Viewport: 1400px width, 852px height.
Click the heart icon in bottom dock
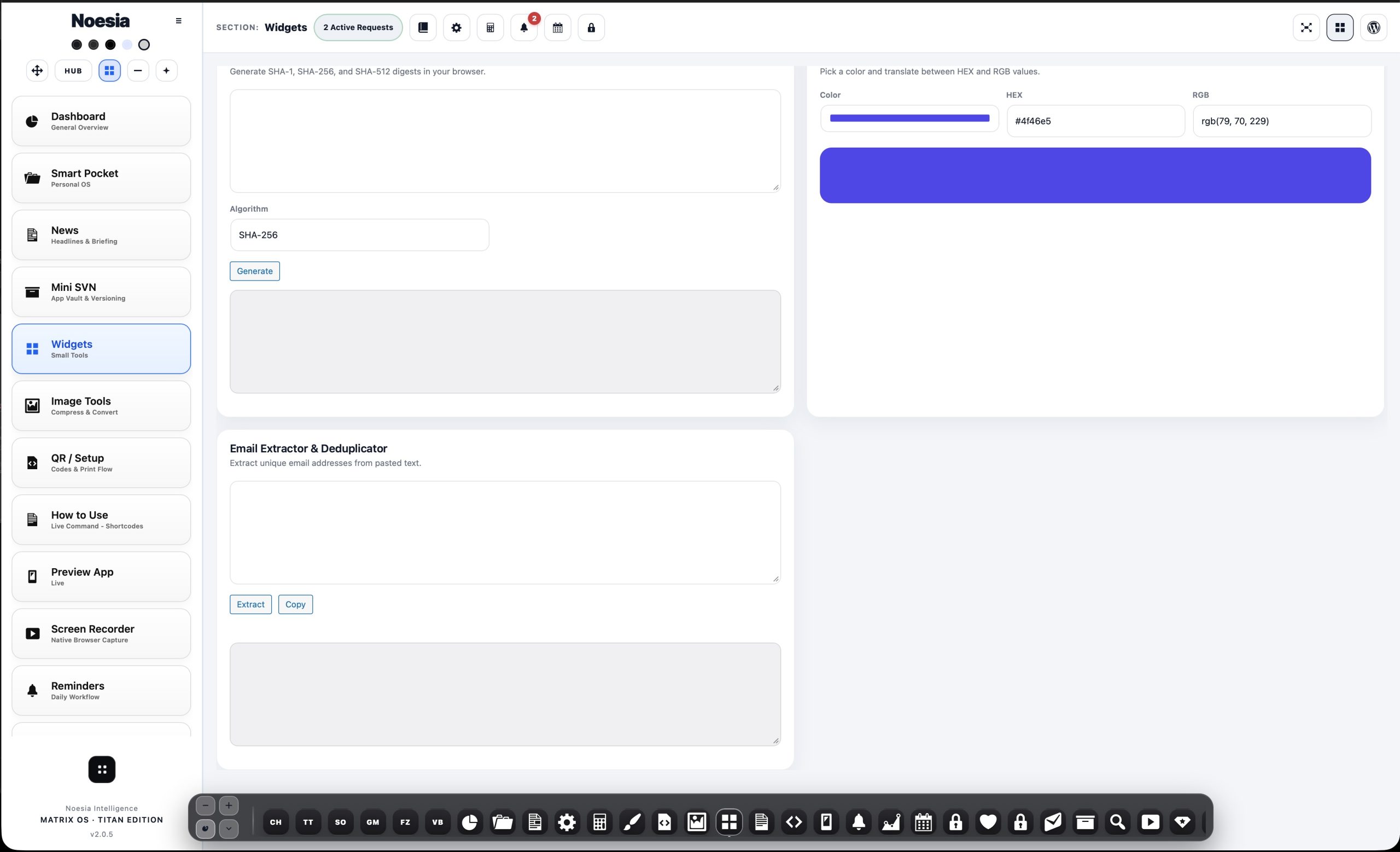tap(988, 821)
